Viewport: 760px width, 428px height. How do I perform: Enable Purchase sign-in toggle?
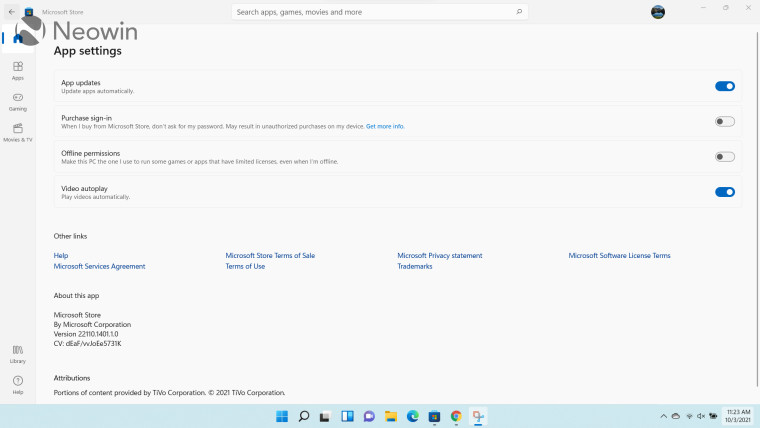[x=725, y=122]
